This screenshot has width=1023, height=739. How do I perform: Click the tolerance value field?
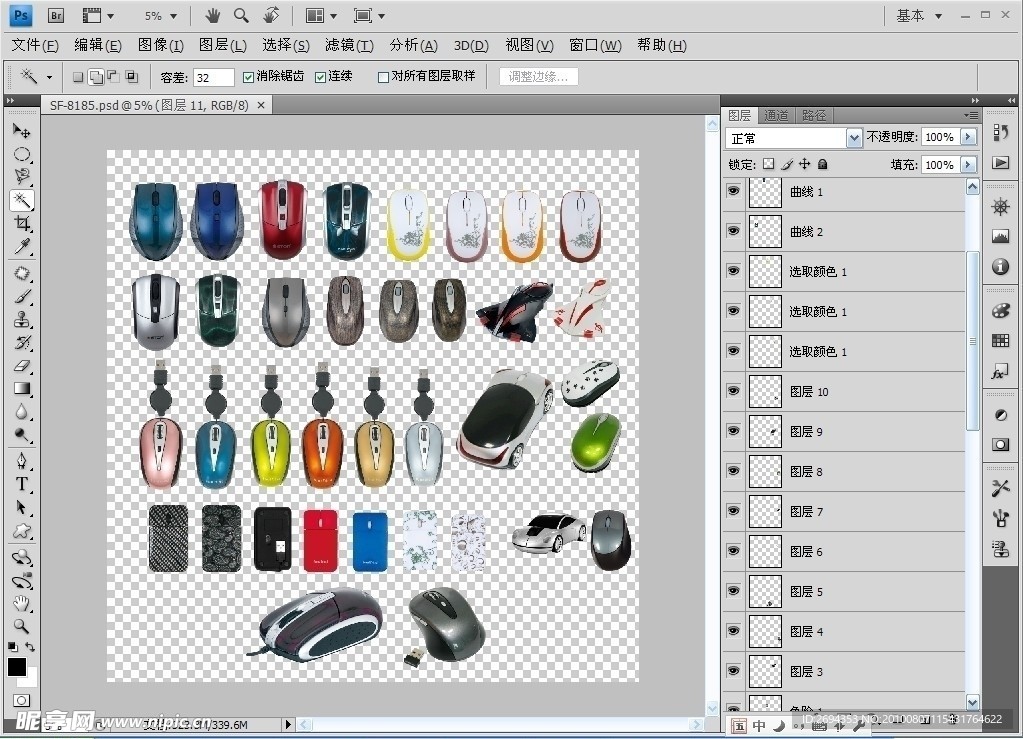click(x=213, y=78)
